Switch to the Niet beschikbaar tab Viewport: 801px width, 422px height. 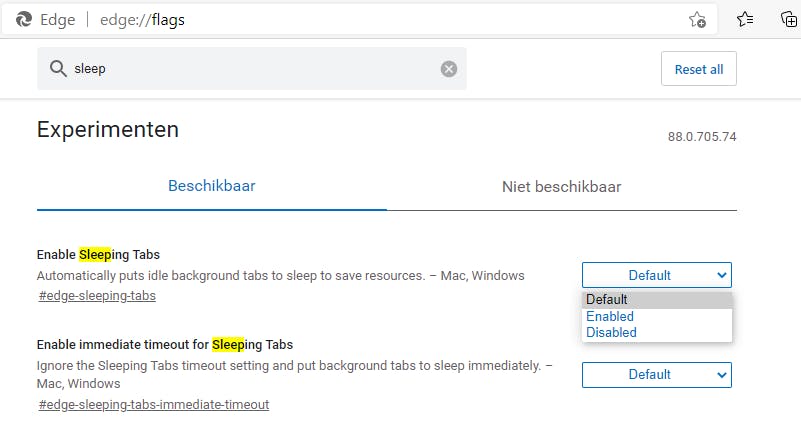point(561,186)
